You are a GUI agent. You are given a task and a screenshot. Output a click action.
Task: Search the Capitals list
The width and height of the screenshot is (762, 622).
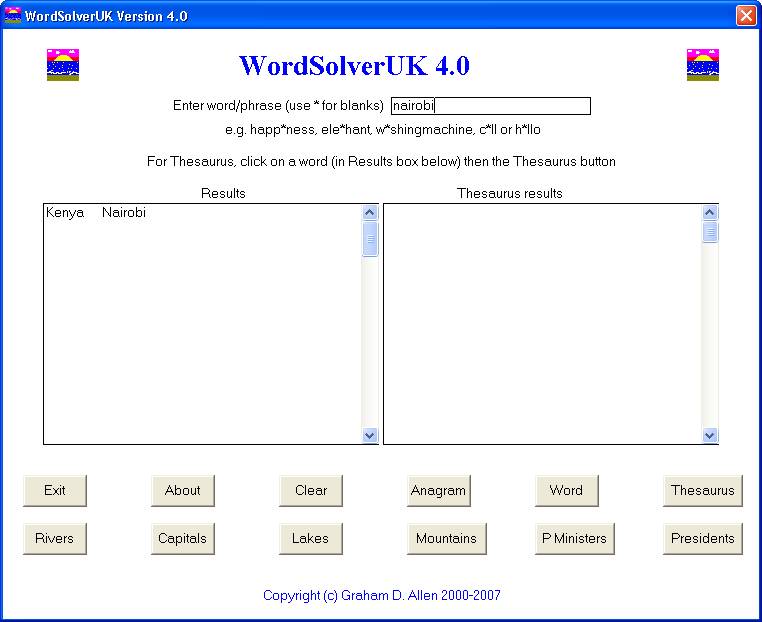[183, 538]
